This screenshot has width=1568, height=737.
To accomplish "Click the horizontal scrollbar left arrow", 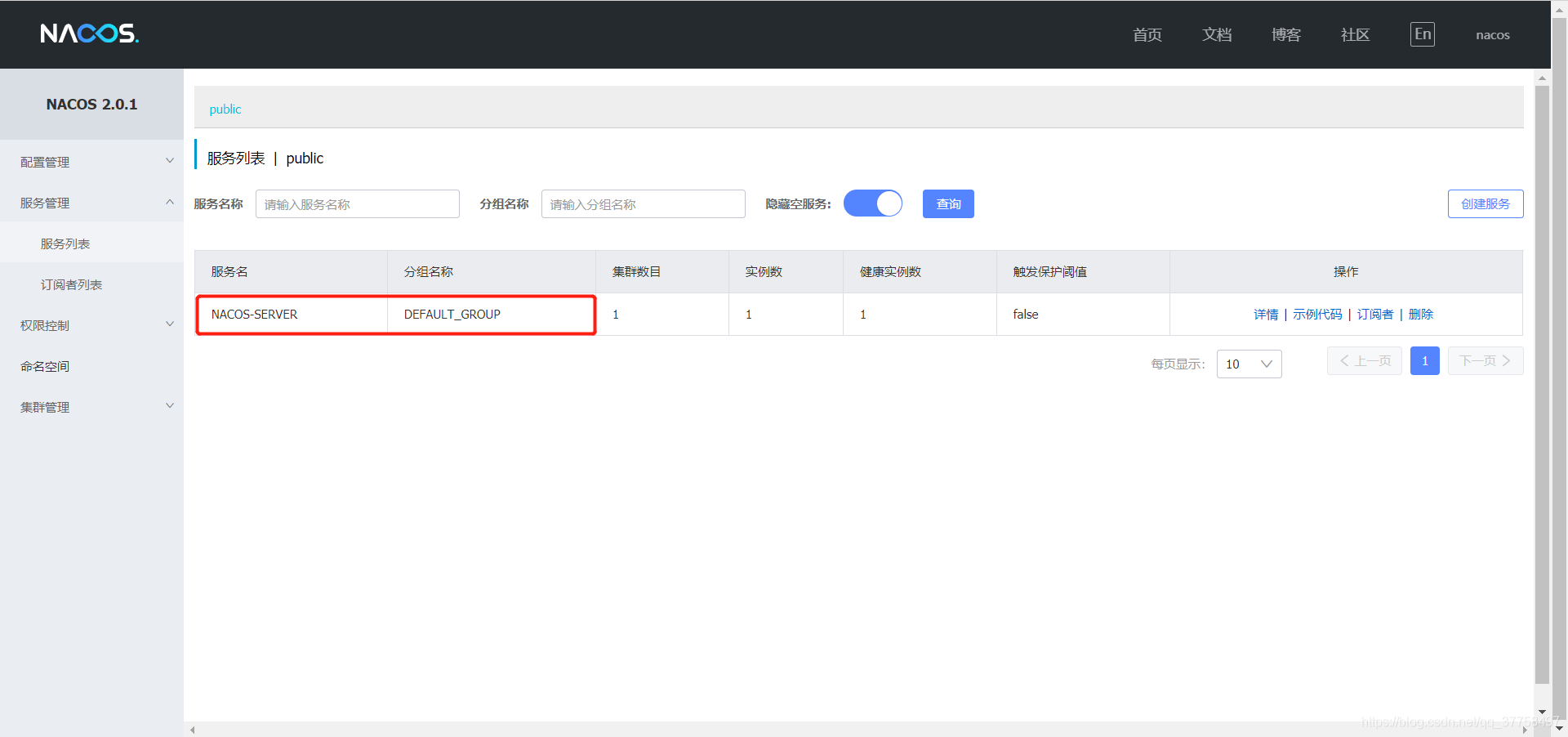I will [193, 730].
